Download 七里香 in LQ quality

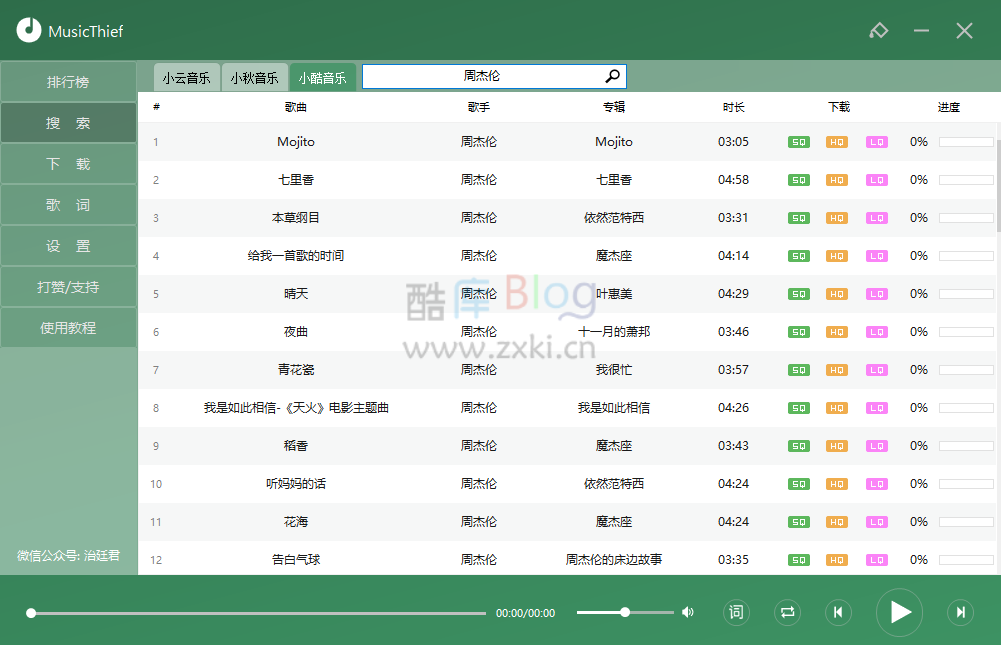[877, 180]
